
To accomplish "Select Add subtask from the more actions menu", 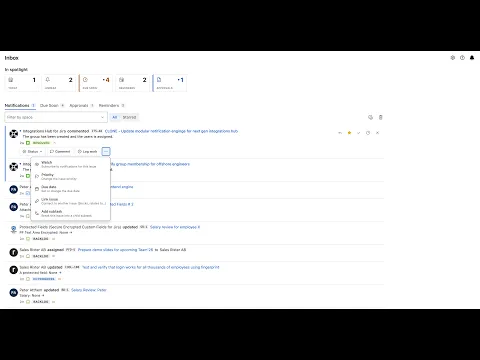I will [x=70, y=214].
